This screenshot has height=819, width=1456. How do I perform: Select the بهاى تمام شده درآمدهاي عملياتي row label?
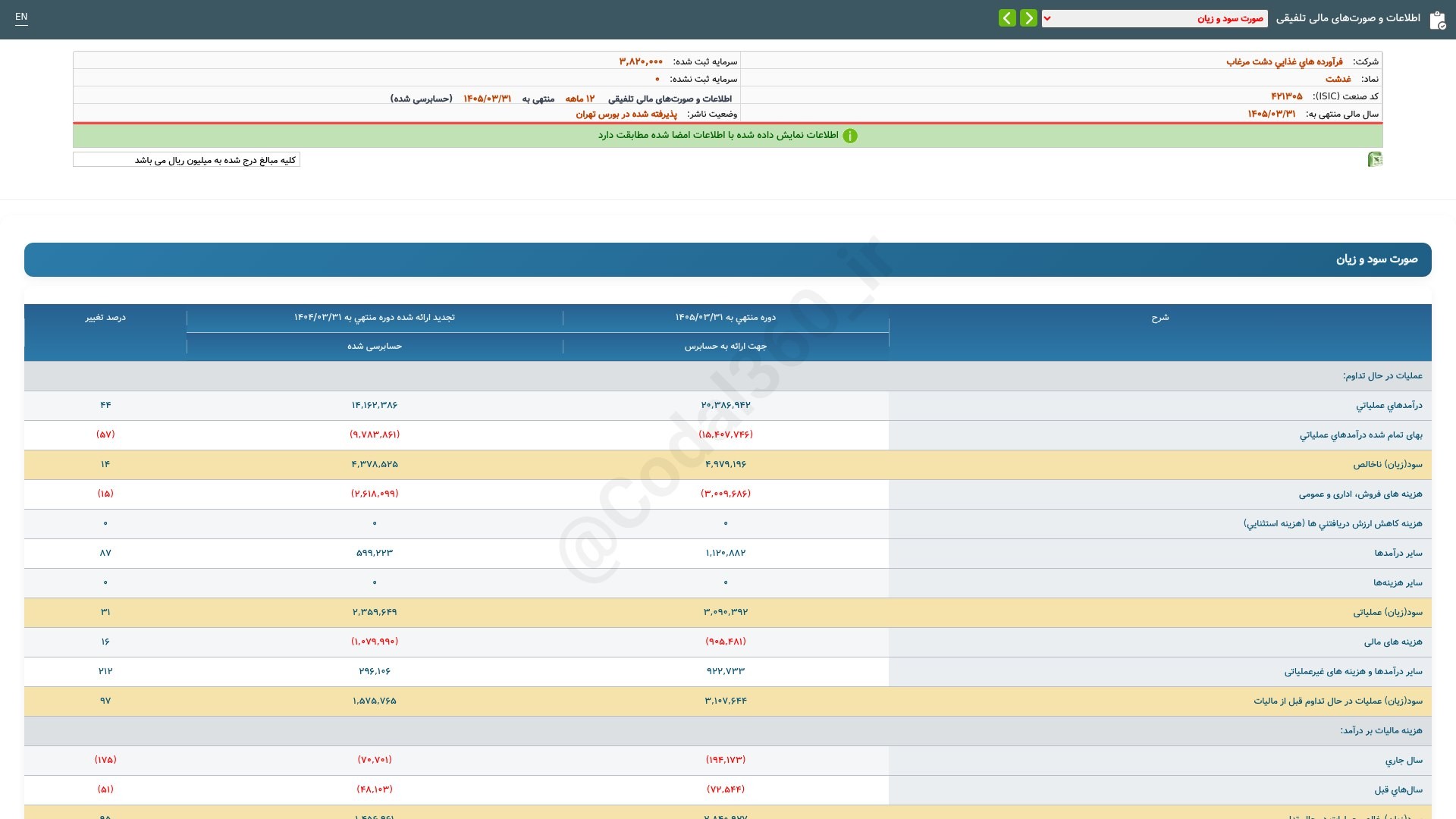[1360, 435]
